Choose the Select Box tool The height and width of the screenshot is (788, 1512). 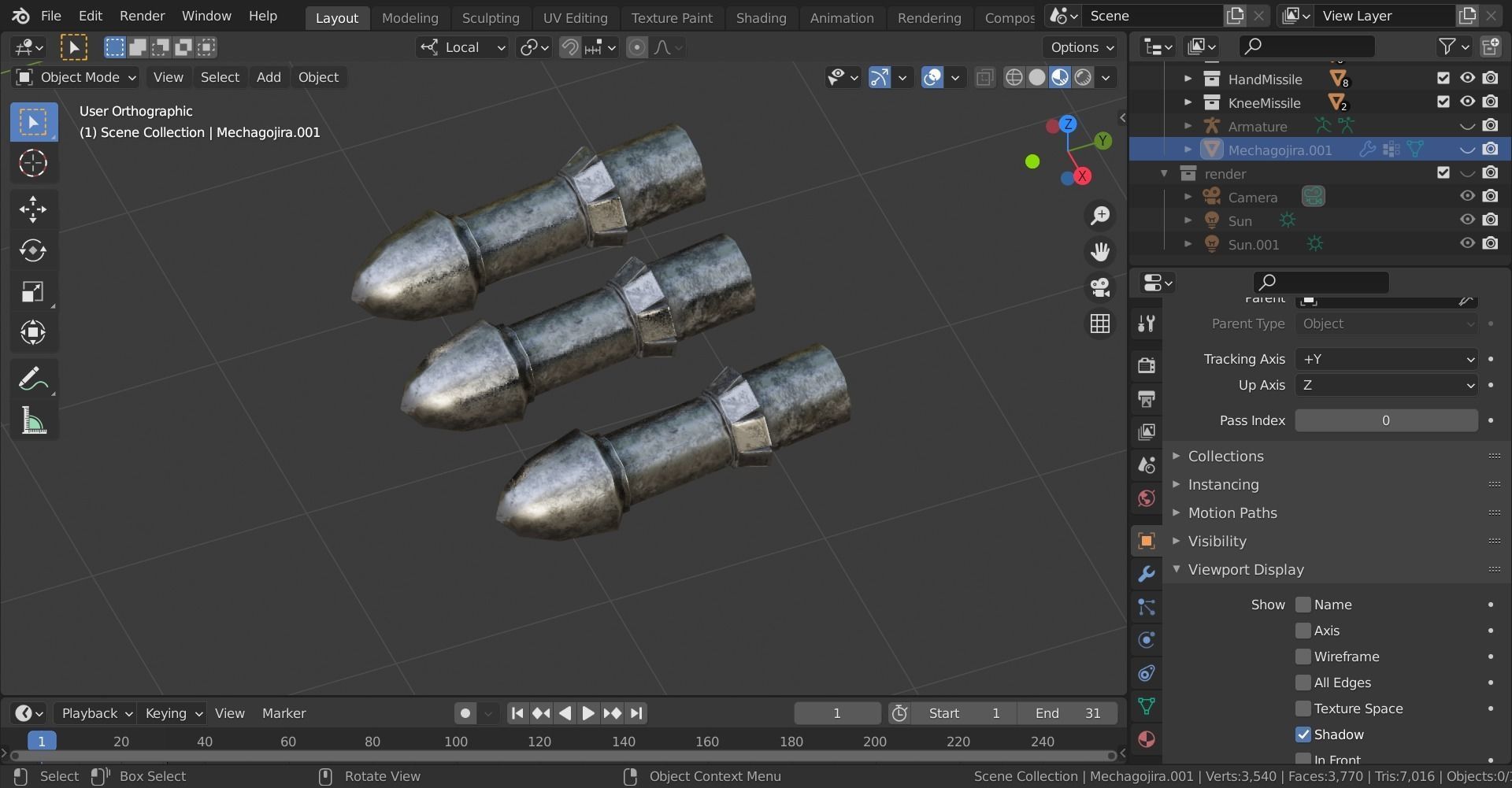coord(33,122)
